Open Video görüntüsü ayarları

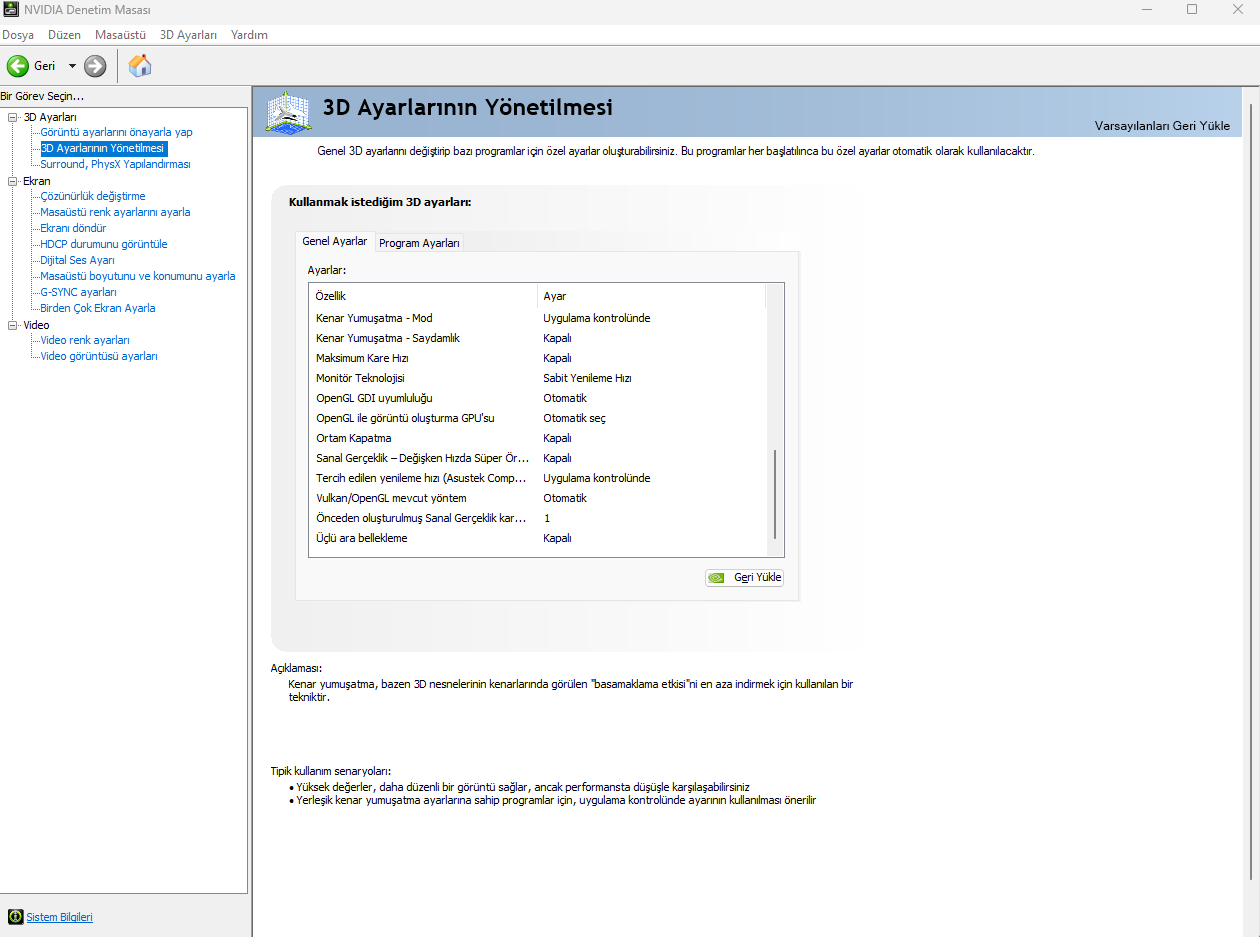[99, 356]
